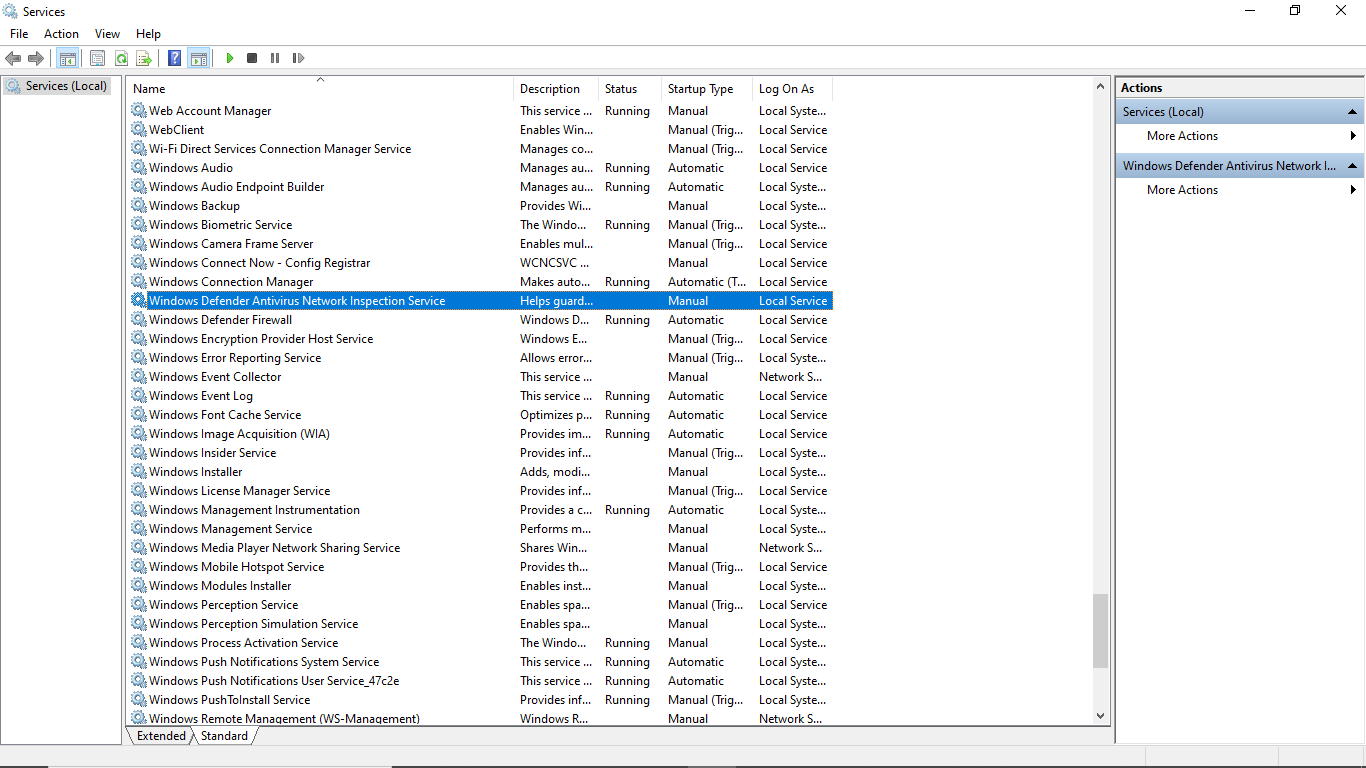
Task: Select Windows Image Acquisition (WIA) service
Action: point(480,434)
